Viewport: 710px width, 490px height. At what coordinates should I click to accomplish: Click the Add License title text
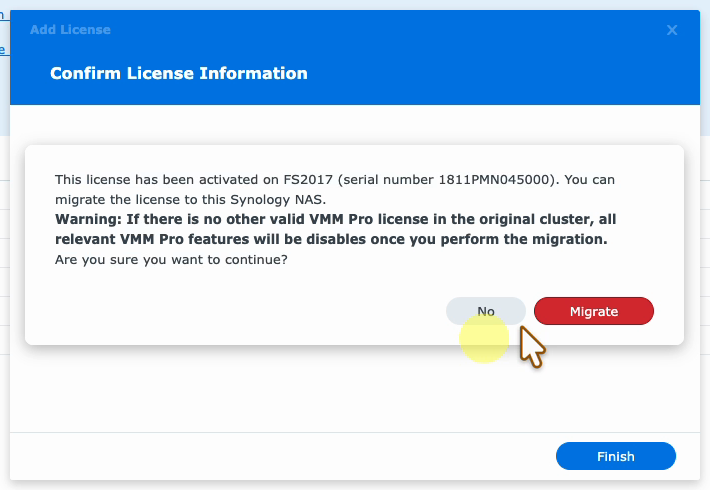(70, 30)
